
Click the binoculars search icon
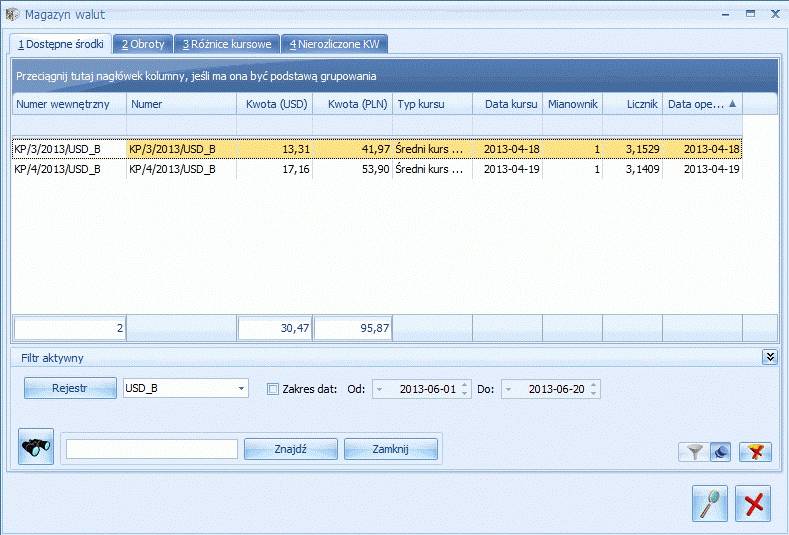pos(36,448)
